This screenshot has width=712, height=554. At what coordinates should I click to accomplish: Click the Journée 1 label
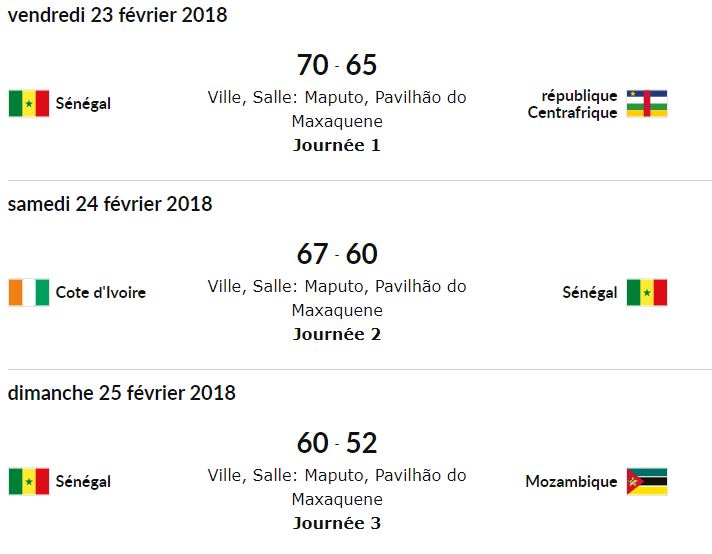pyautogui.click(x=337, y=145)
